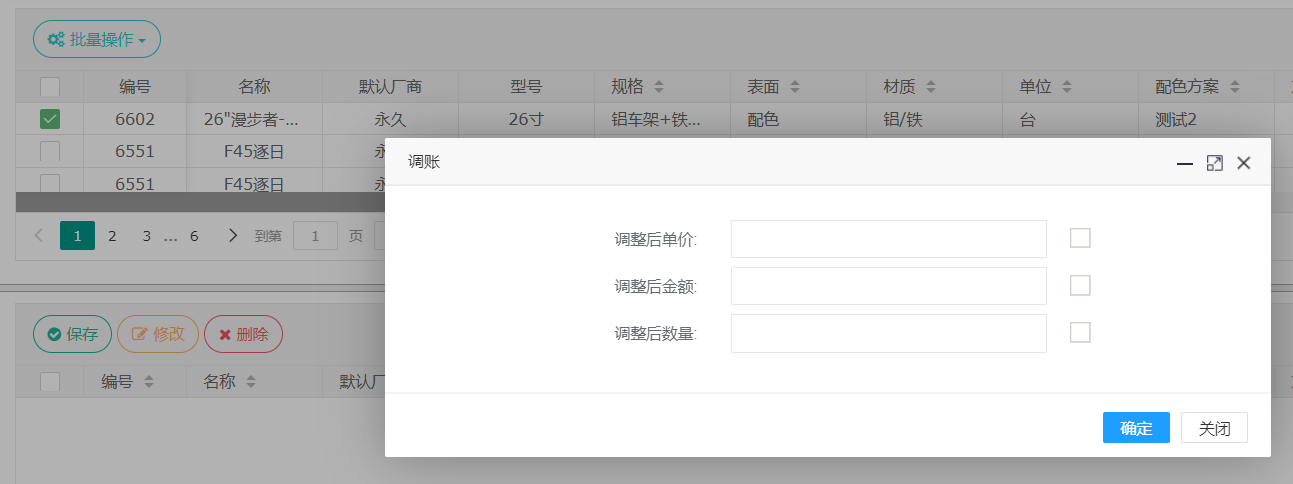Viewport: 1293px width, 484px height.
Task: Close the 调账 dialog with X icon
Action: pyautogui.click(x=1244, y=163)
